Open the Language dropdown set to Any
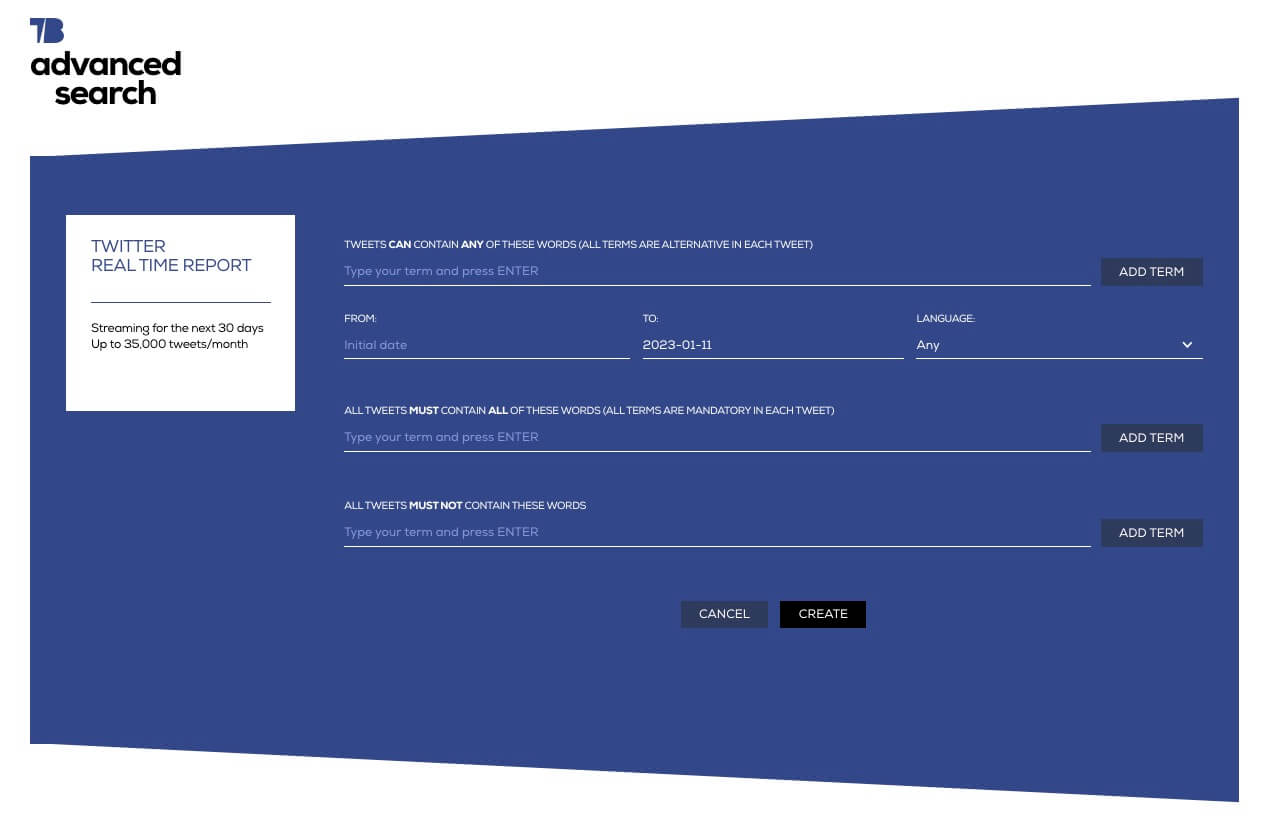This screenshot has height=834, width=1273. click(x=1059, y=345)
